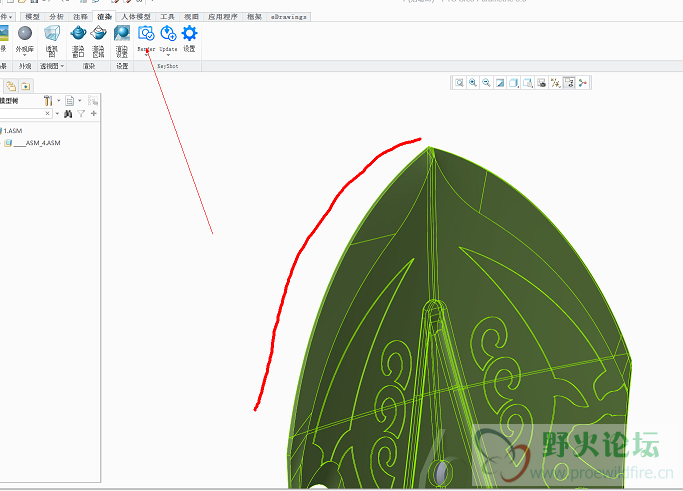Open the 工具 tab

pos(167,17)
